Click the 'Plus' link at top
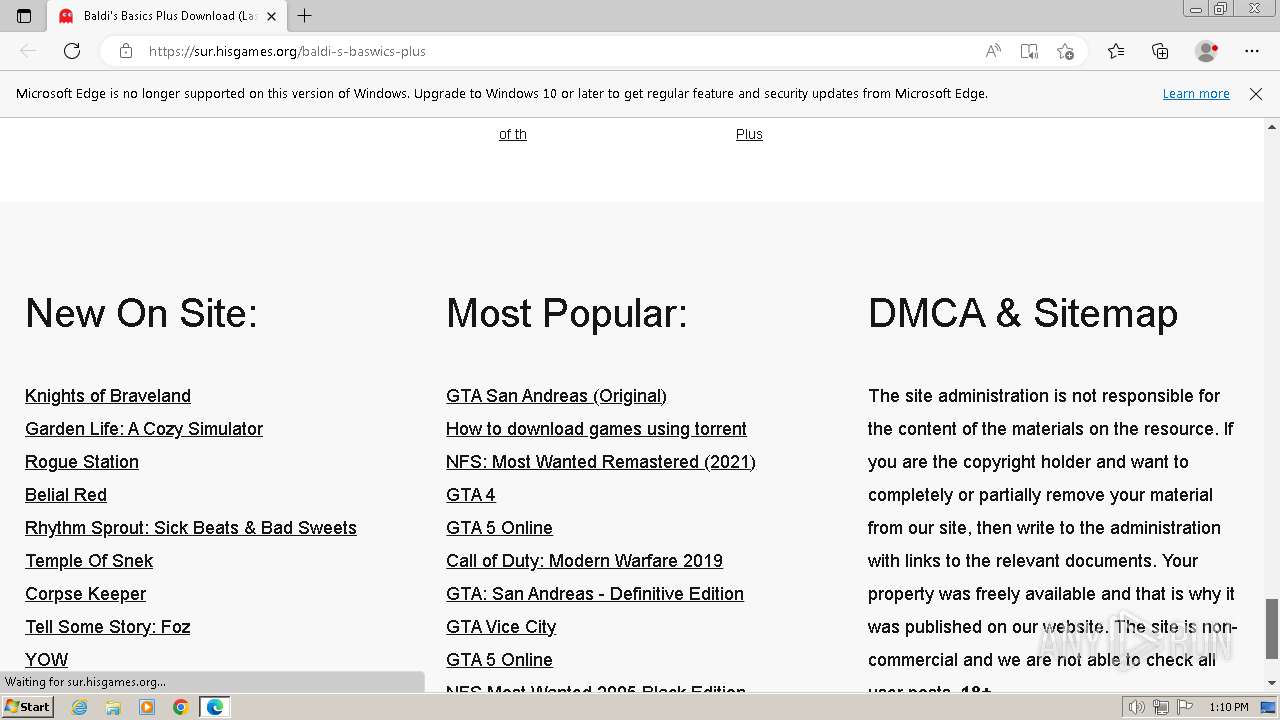 749,134
